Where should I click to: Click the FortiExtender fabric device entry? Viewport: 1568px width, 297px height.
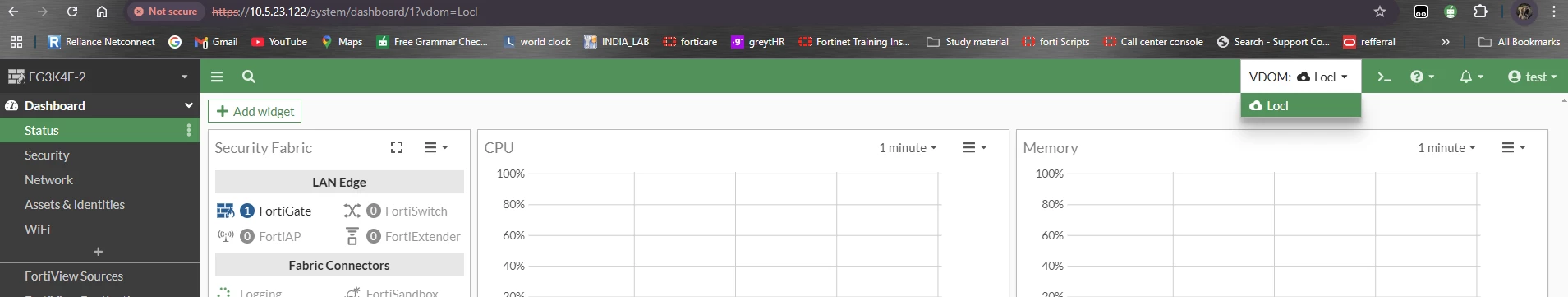pyautogui.click(x=402, y=236)
